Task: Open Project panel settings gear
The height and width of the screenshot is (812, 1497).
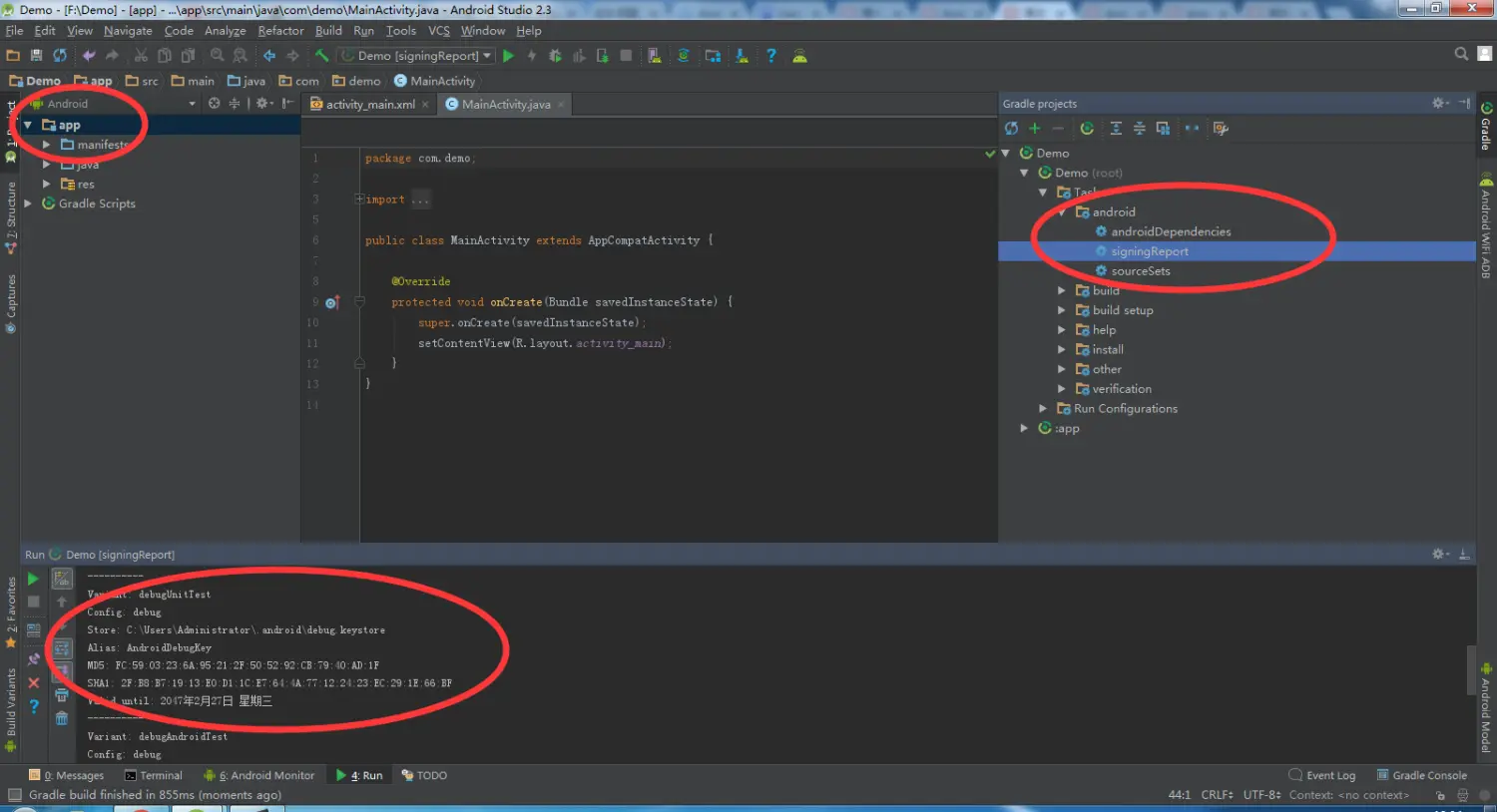Action: (263, 104)
